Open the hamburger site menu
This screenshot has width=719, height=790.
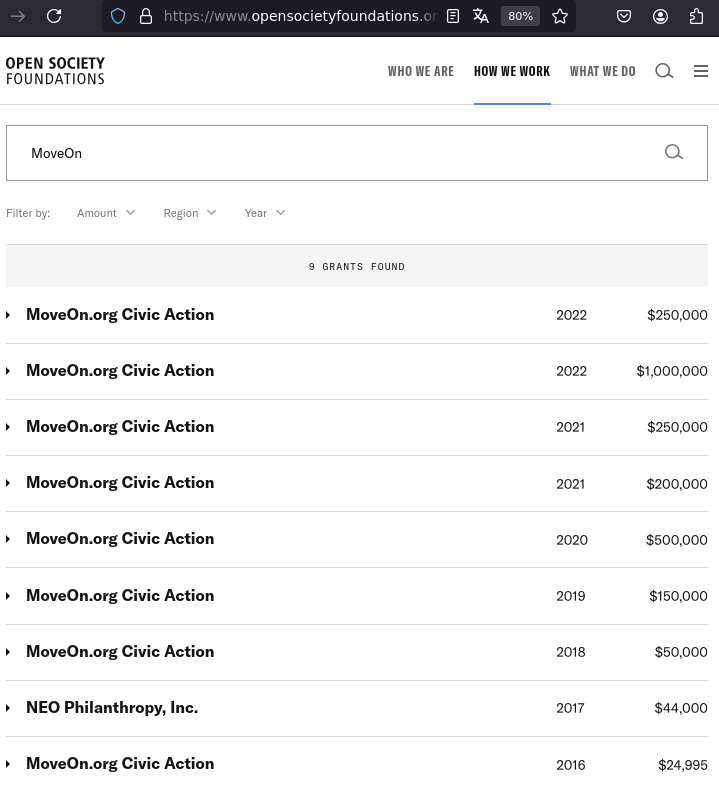[701, 71]
